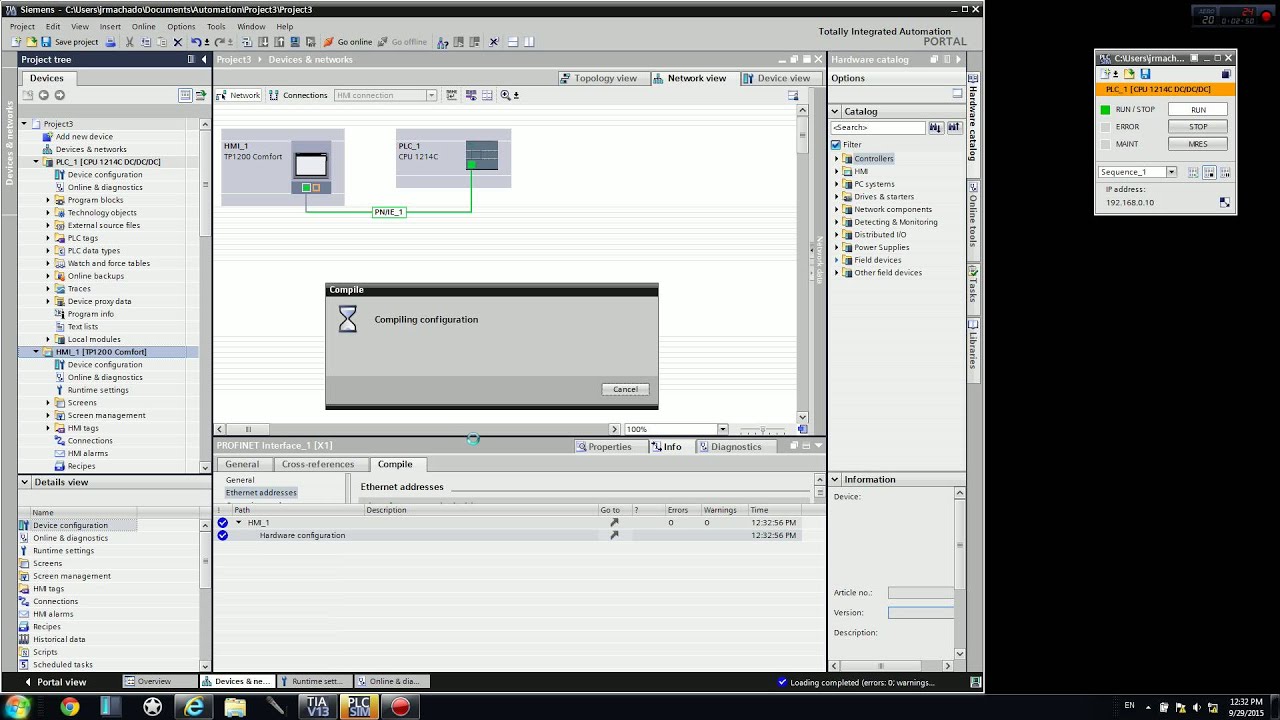Click Portal view at bottom left
This screenshot has height=720, width=1280.
click(x=55, y=682)
